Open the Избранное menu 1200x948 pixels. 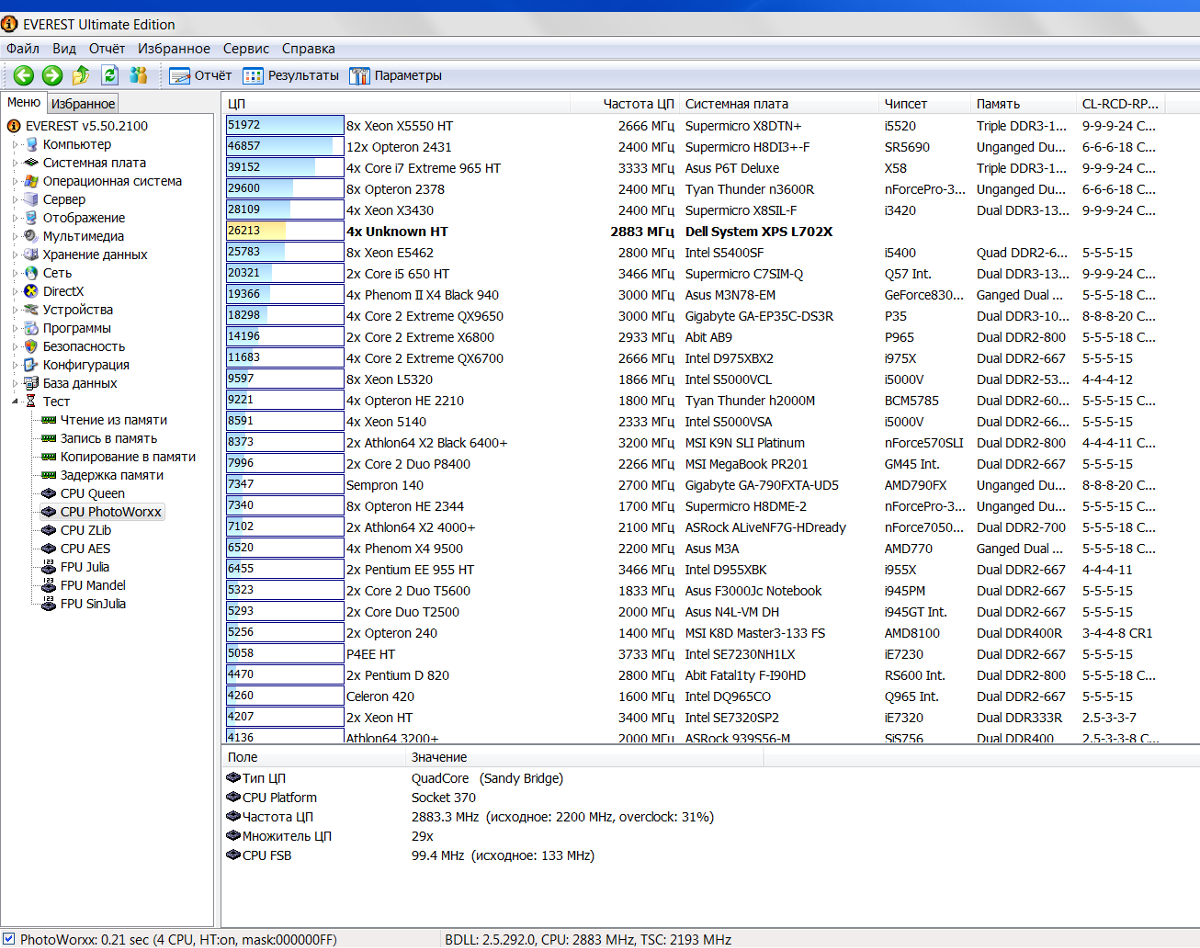point(174,48)
